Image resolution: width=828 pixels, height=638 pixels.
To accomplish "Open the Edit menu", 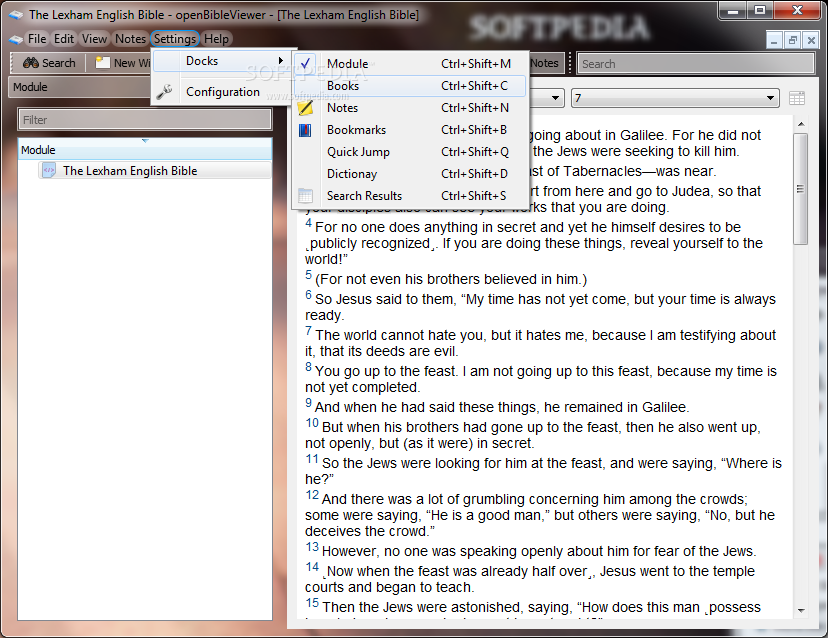I will click(64, 39).
